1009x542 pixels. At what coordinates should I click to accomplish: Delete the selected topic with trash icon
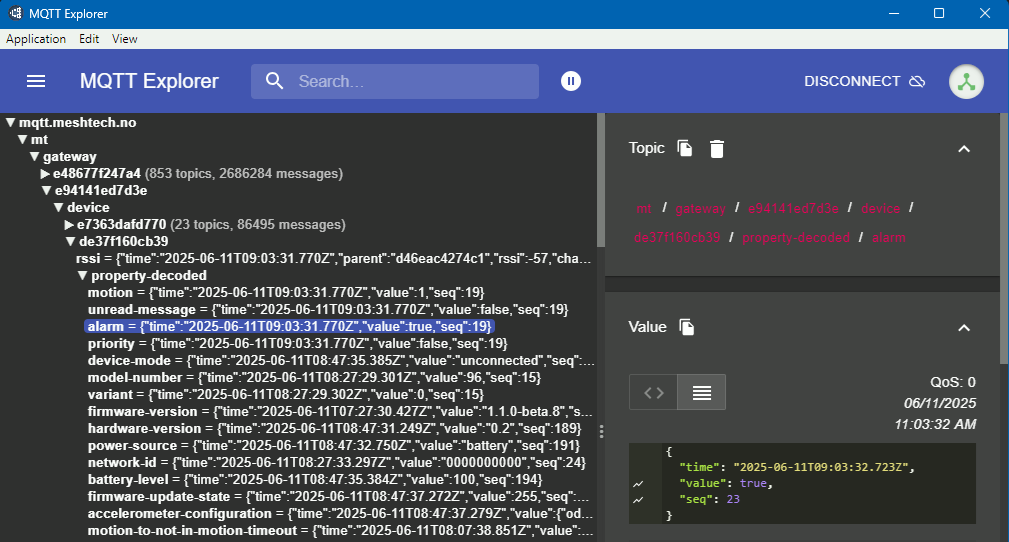(717, 148)
